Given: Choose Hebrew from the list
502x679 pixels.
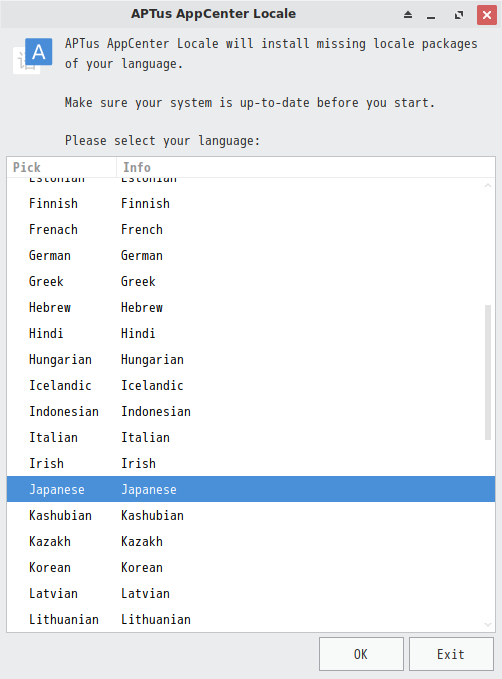Looking at the screenshot, I should click(251, 307).
